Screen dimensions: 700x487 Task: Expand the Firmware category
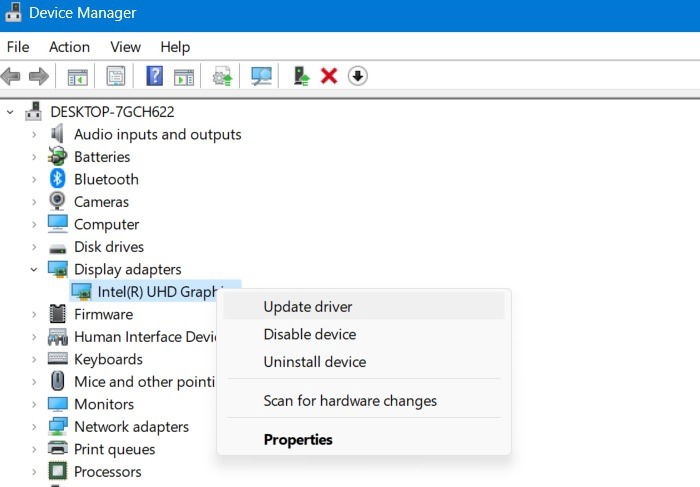[x=34, y=314]
